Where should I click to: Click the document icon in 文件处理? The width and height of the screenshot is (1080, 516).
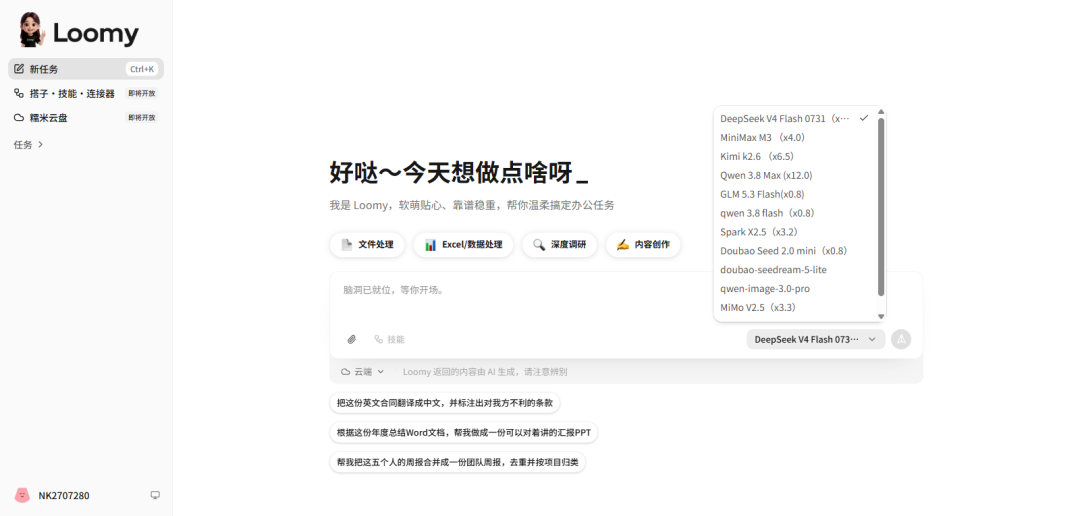(347, 245)
